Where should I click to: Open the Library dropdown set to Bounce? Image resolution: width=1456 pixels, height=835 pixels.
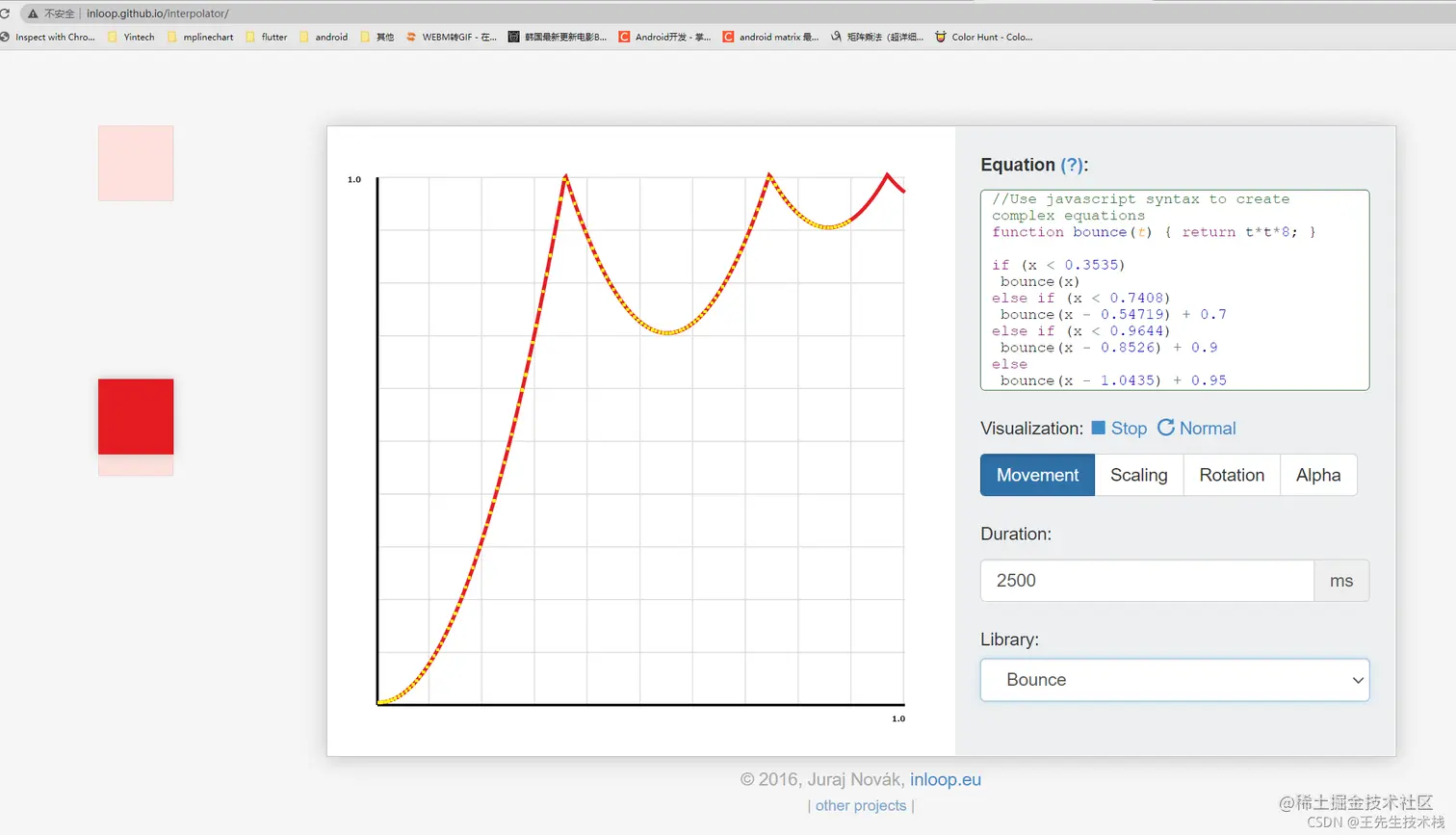pyautogui.click(x=1175, y=680)
